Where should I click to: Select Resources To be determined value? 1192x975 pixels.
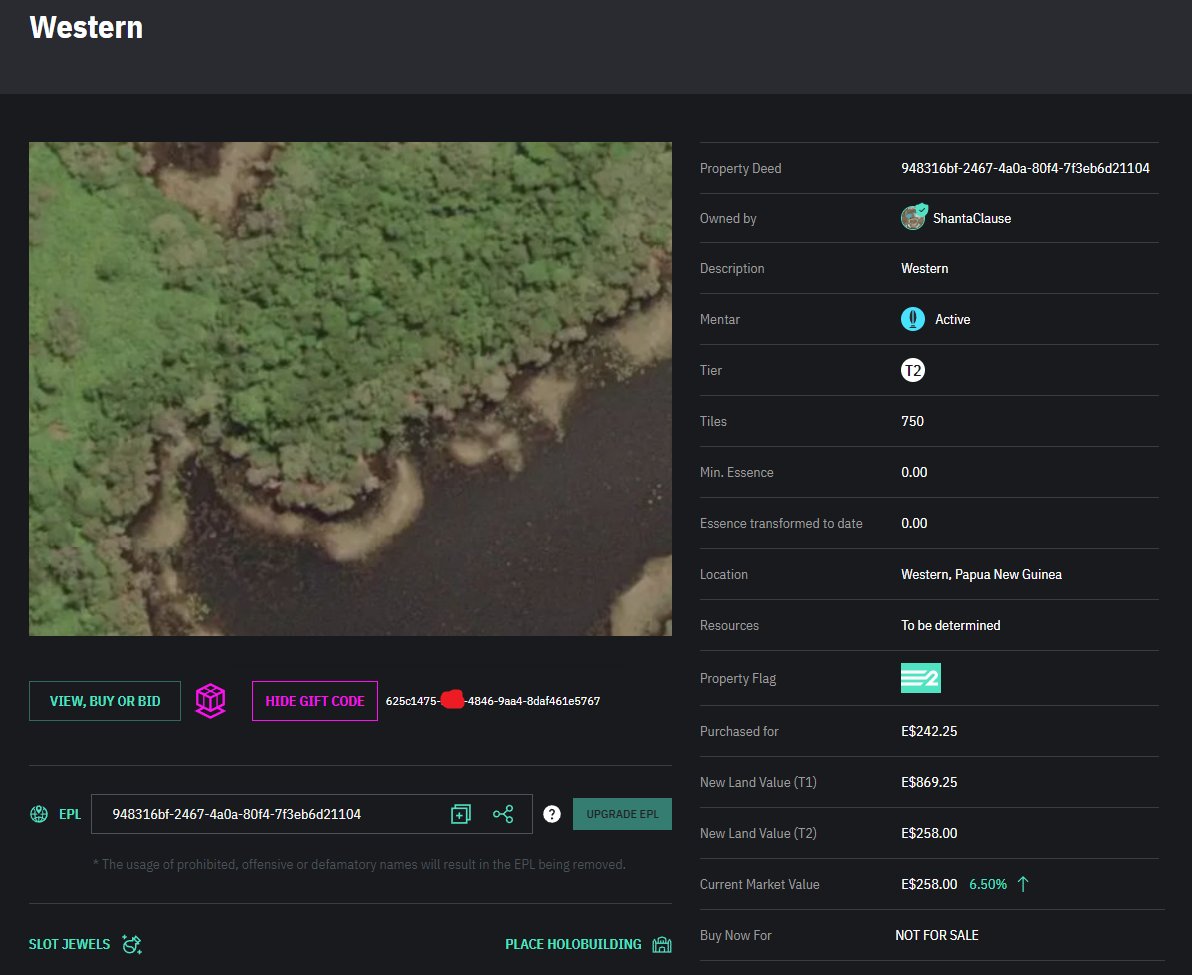950,625
